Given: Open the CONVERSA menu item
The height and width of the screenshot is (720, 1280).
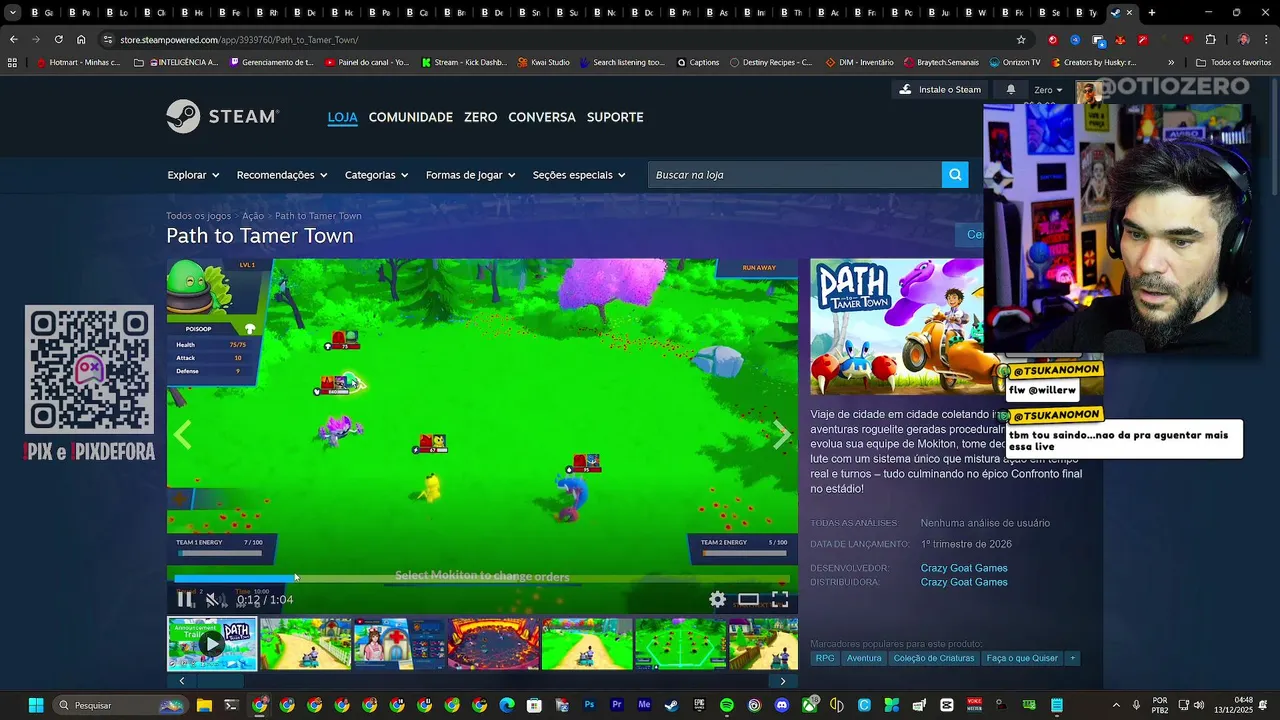Looking at the screenshot, I should [542, 117].
